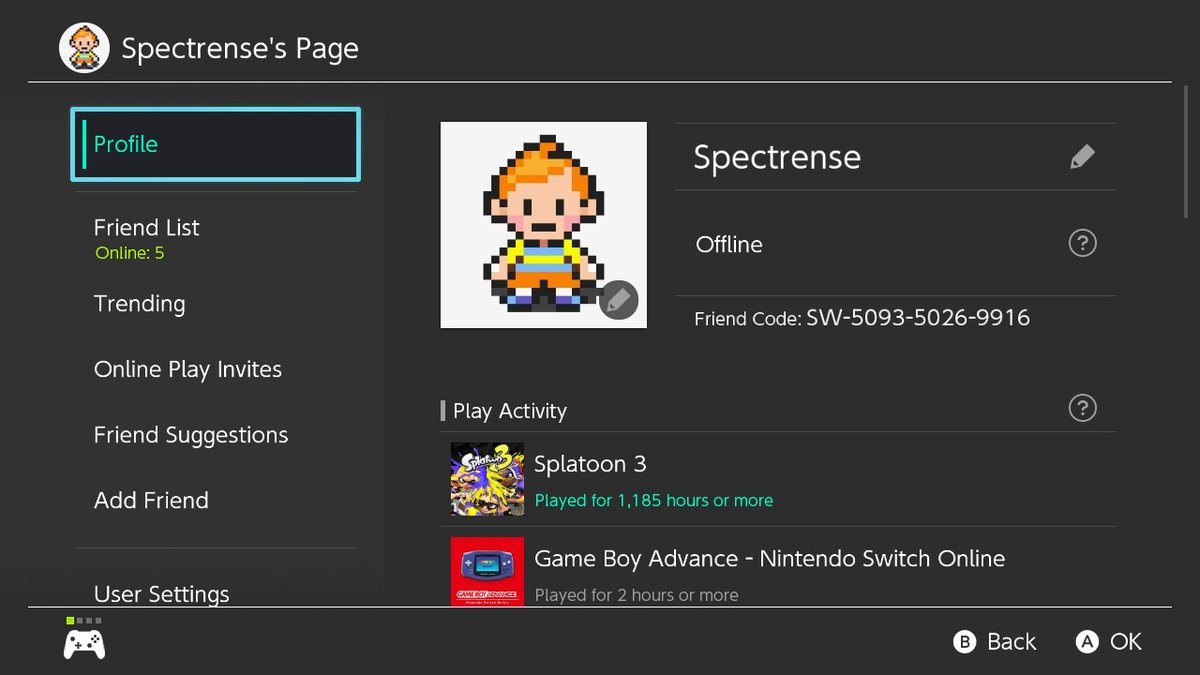The image size is (1200, 675).
Task: Click the 'Online: 5' friend count
Action: pyautogui.click(x=130, y=253)
